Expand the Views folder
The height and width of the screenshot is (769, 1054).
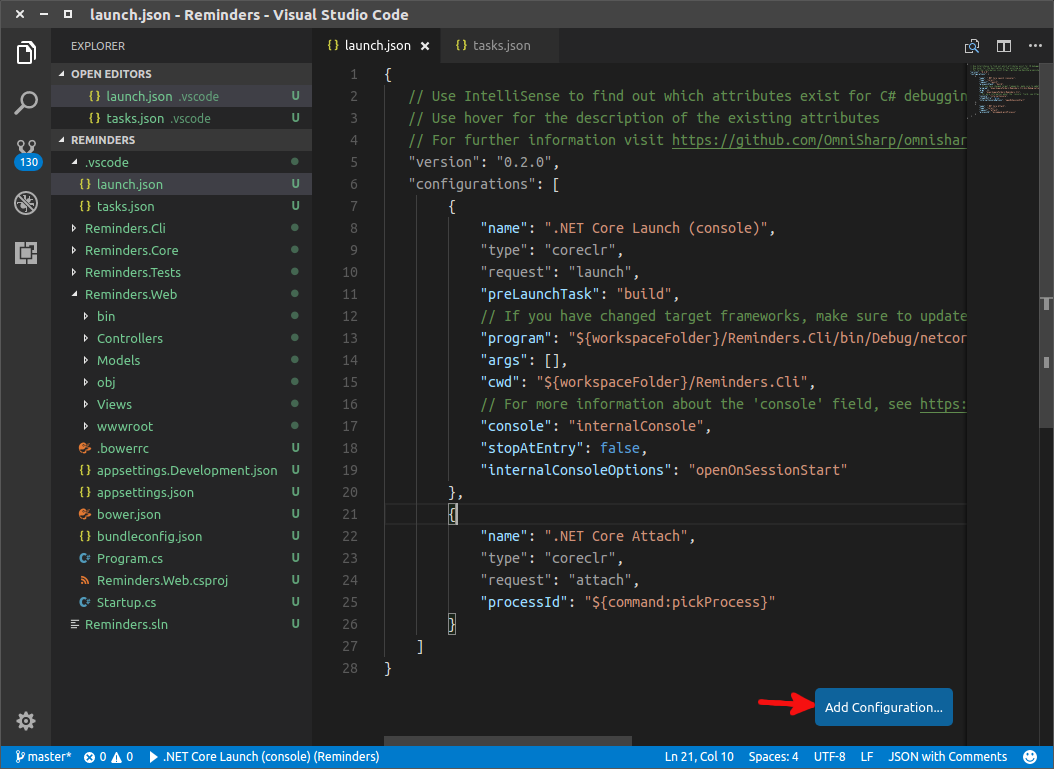181,404
